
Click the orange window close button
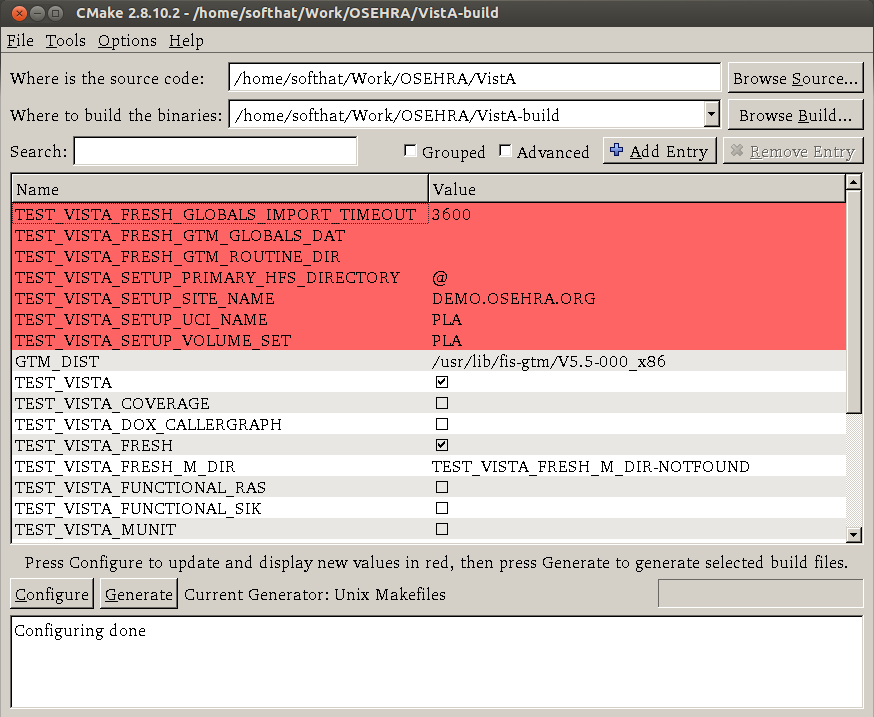click(15, 13)
